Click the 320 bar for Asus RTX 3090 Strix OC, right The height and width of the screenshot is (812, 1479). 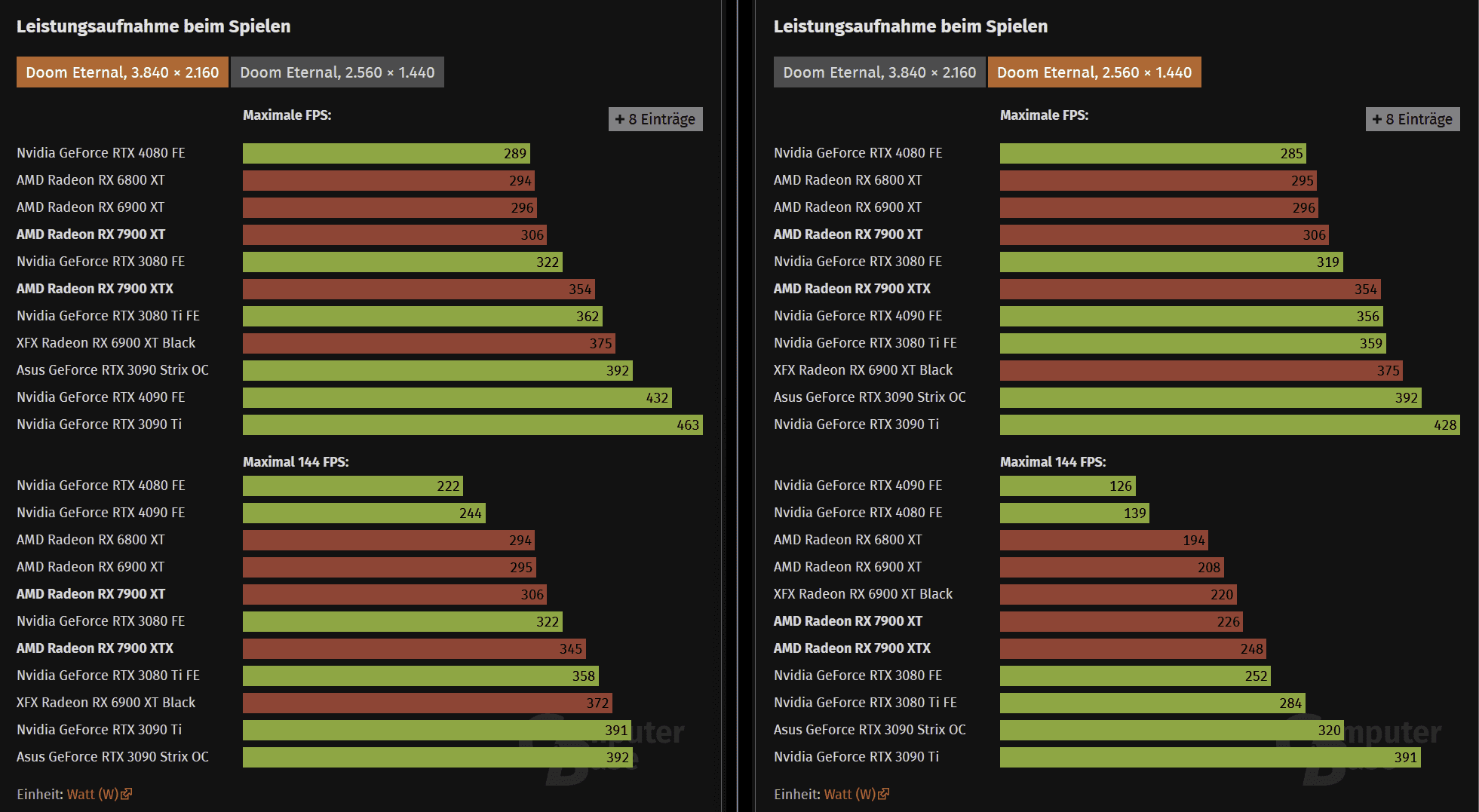(1172, 730)
